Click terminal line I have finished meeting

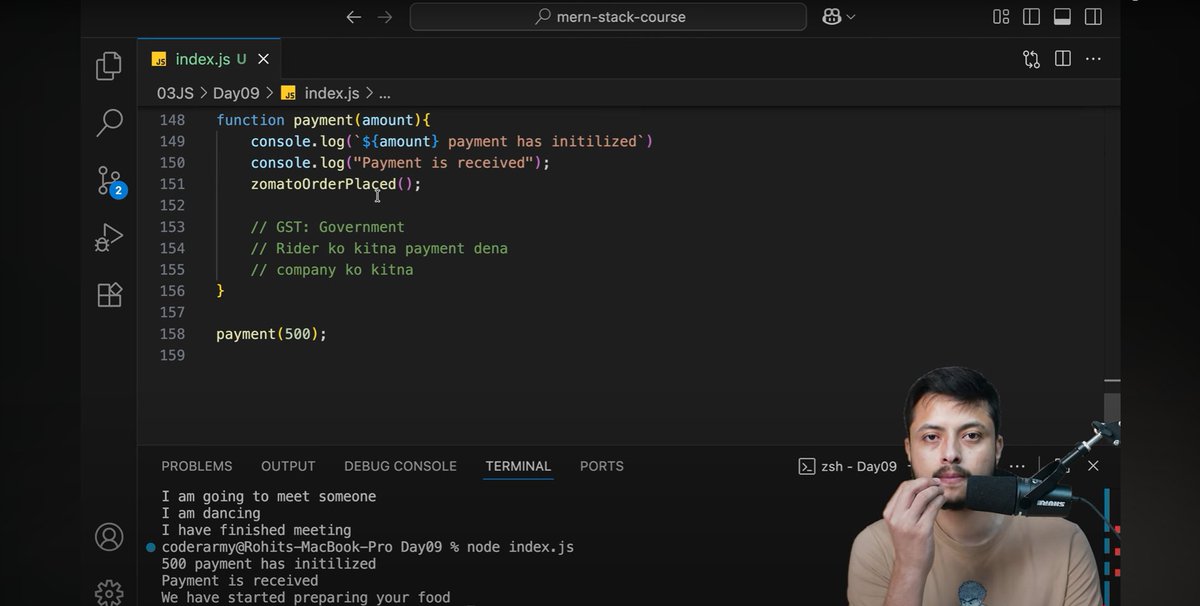pyautogui.click(x=256, y=530)
